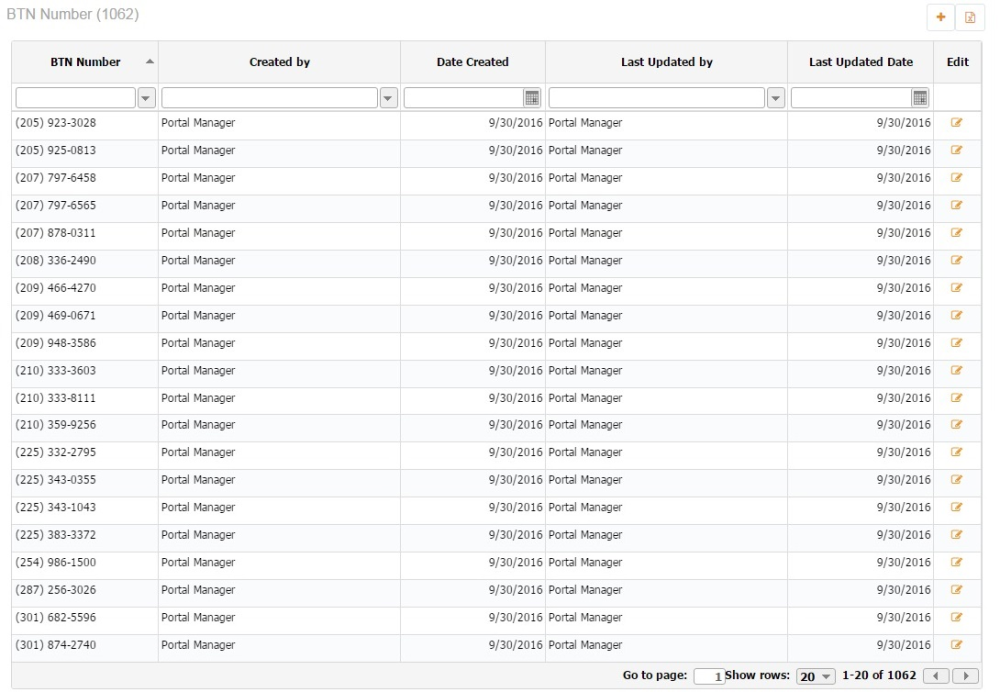Open the Last Updated Date calendar picker
1000x692 pixels.
[x=920, y=98]
